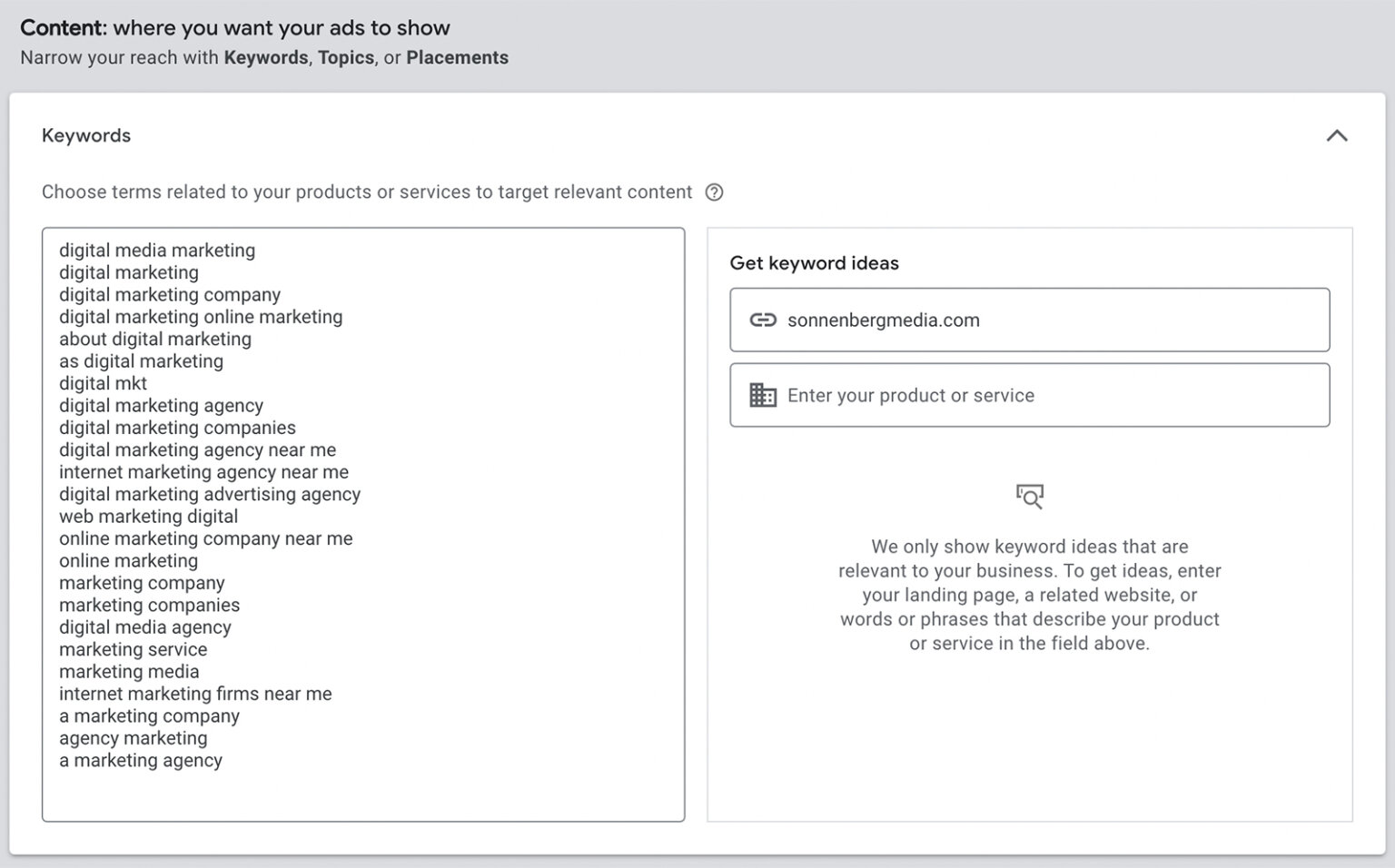Image resolution: width=1395 pixels, height=868 pixels.
Task: Click the bold 'Placements' text in subtitle
Action: 457,58
